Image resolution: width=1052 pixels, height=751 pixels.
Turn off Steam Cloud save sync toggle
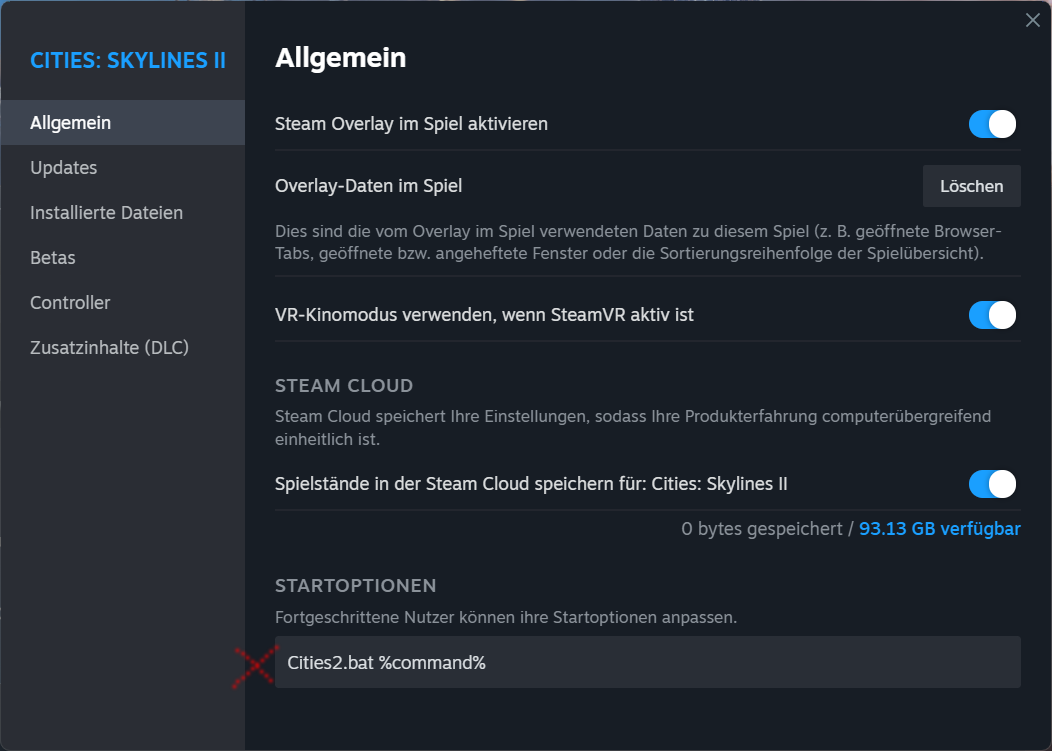tap(992, 484)
